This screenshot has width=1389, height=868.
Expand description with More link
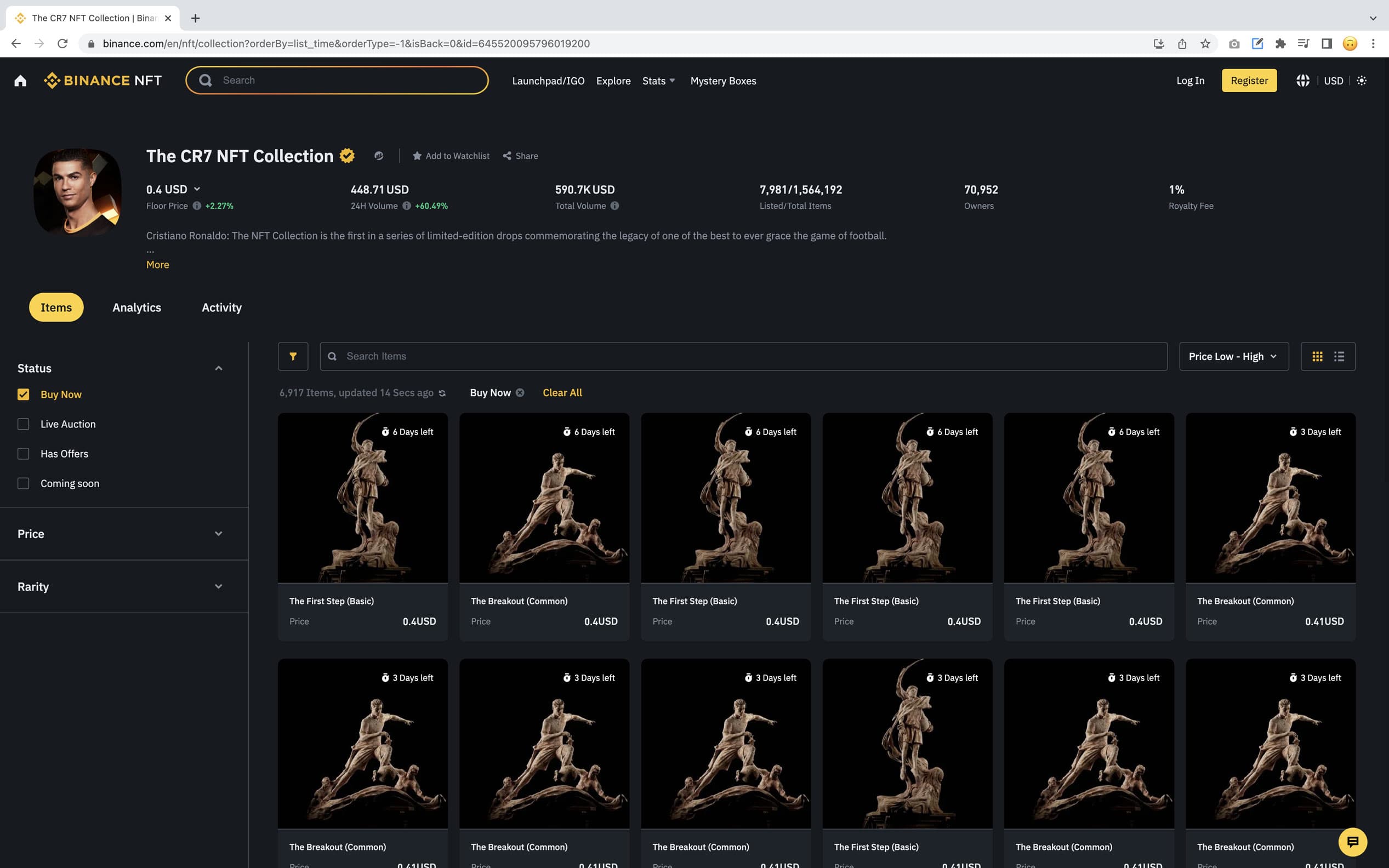tap(157, 265)
